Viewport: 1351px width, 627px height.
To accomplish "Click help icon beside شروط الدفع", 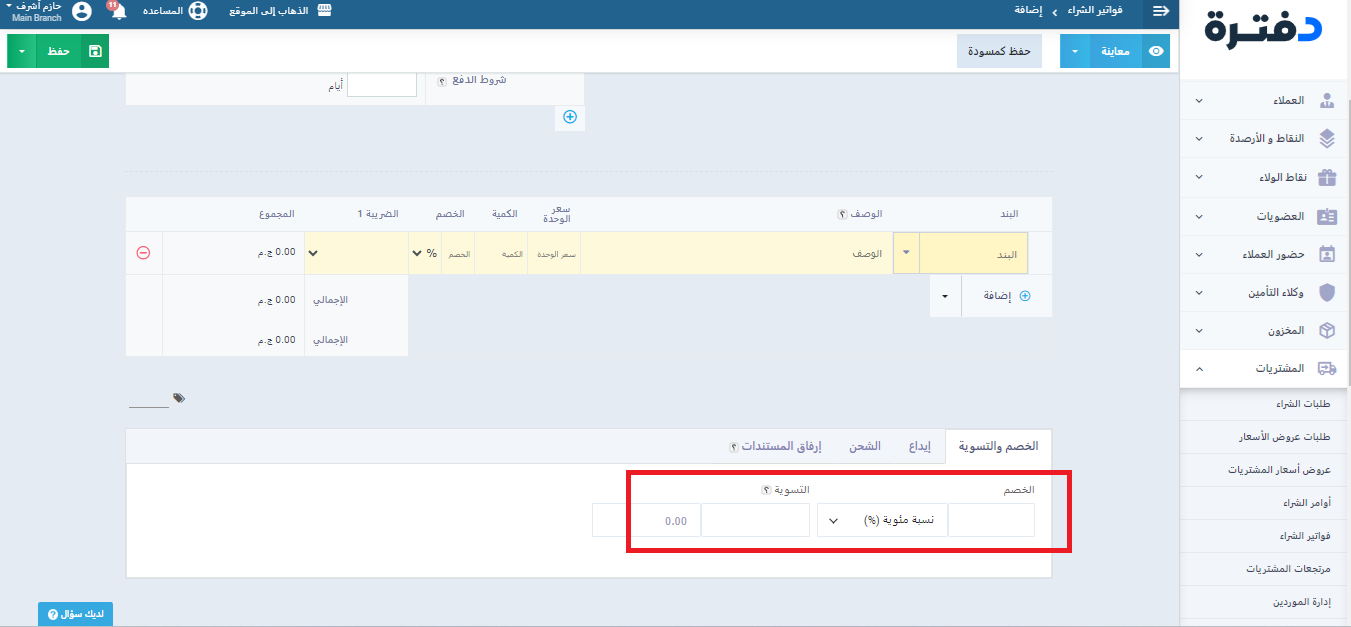I will 442,82.
